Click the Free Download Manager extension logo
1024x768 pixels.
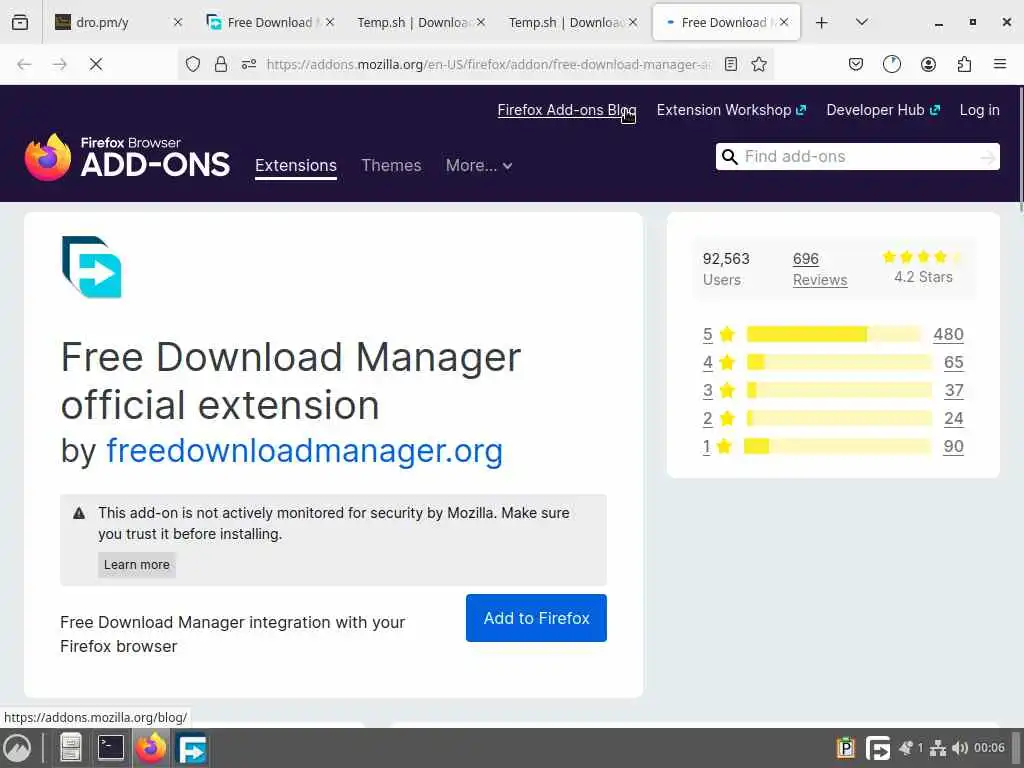click(91, 266)
